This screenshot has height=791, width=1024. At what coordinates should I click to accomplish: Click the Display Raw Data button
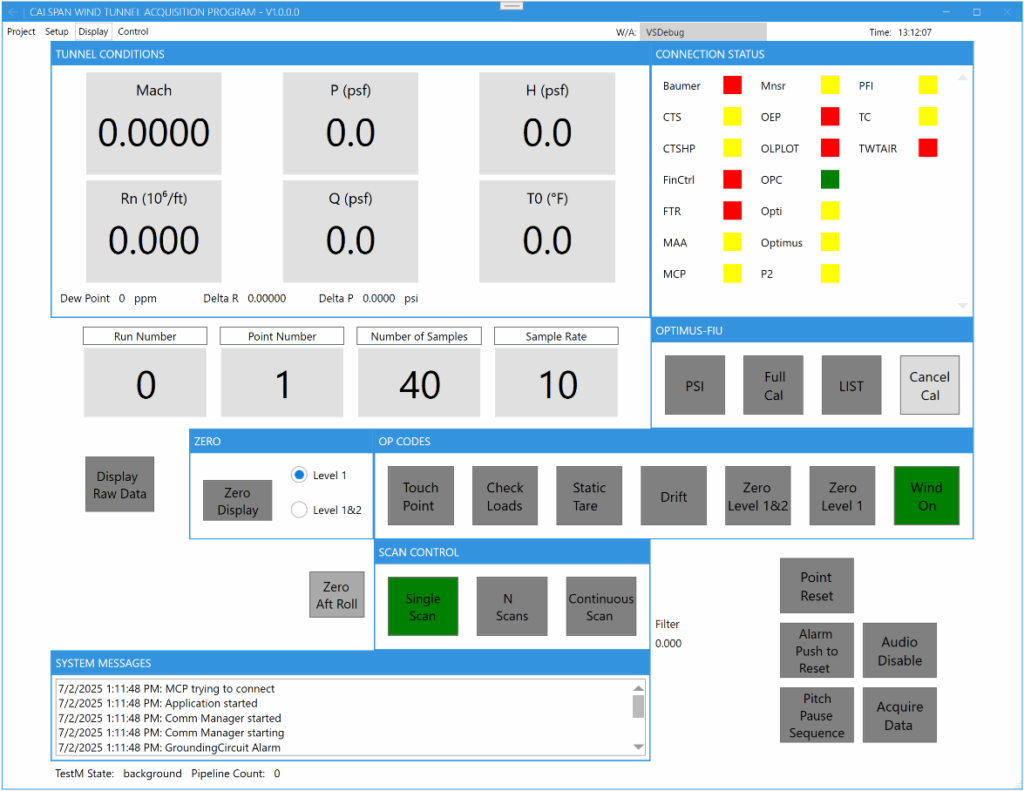pos(120,485)
